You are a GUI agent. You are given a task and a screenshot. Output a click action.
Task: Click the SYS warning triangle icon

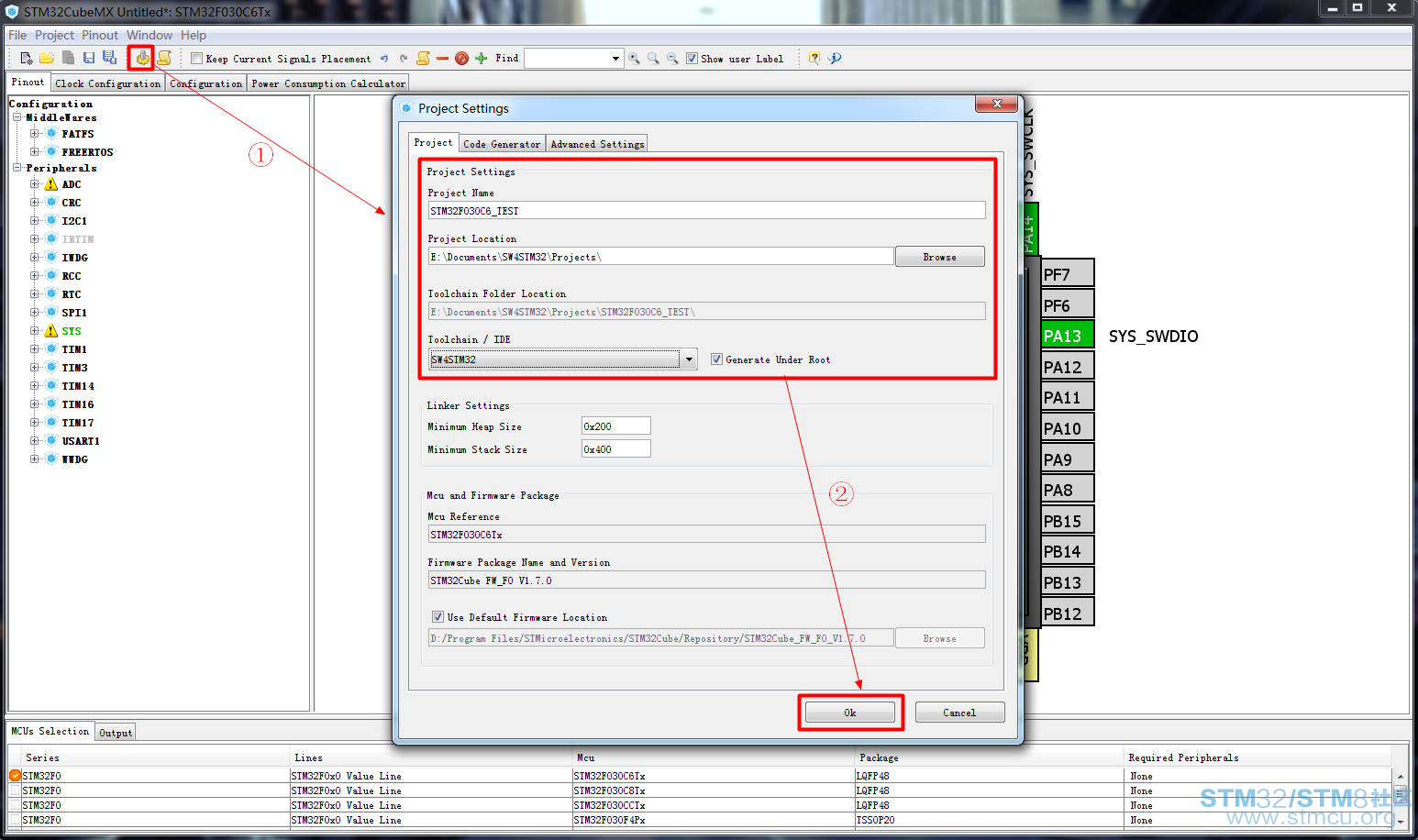click(x=51, y=331)
